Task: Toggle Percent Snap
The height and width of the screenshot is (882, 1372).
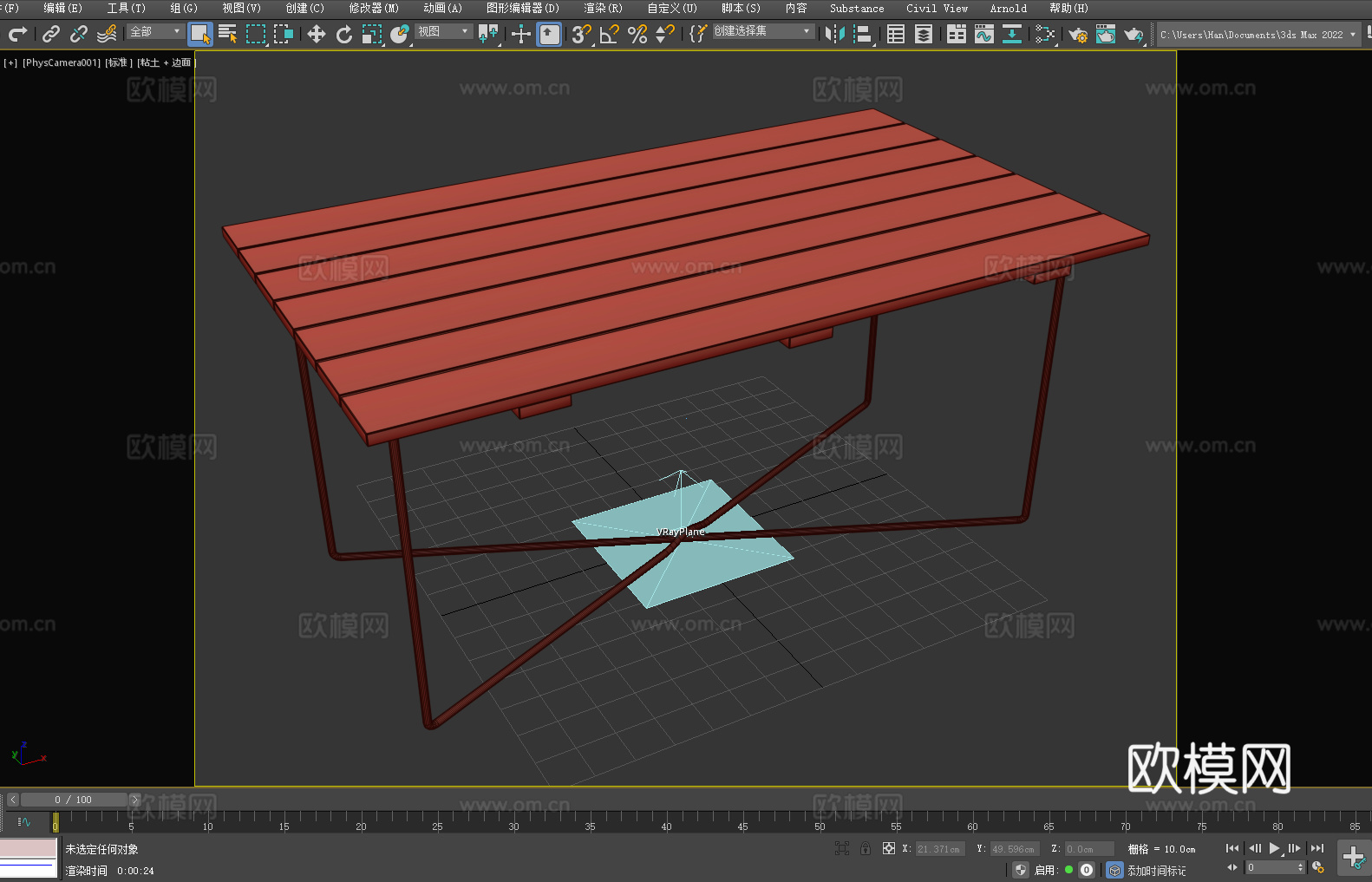Action: pos(637,34)
